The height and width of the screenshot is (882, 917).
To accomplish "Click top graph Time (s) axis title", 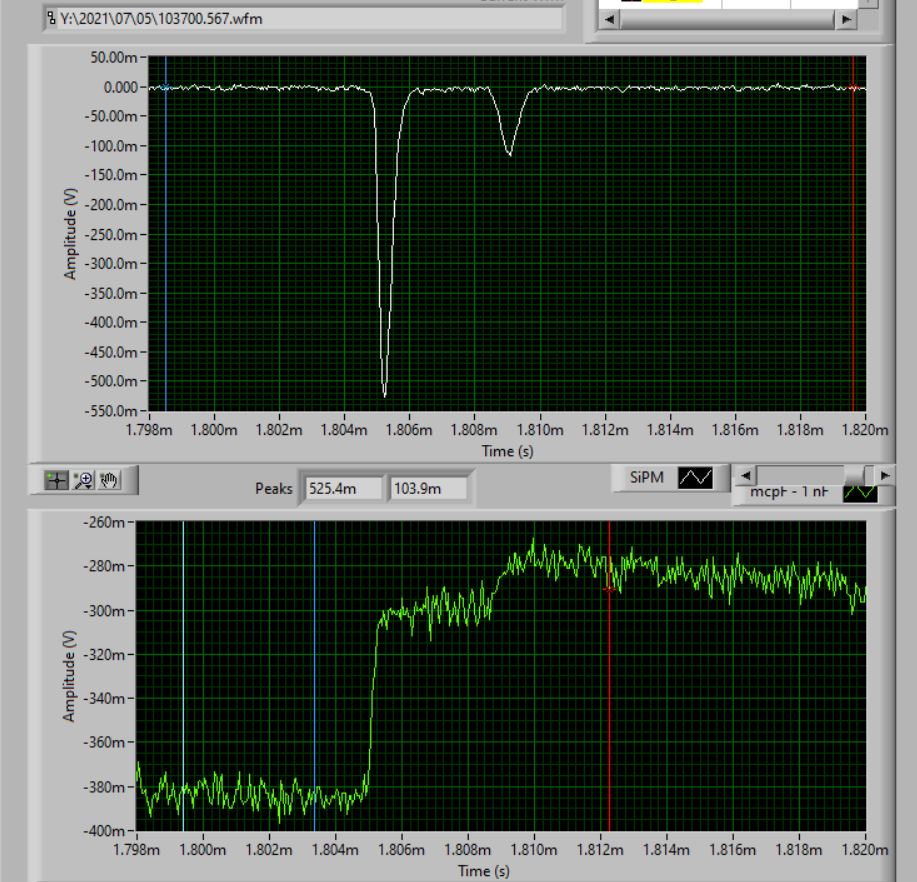I will pos(507,451).
